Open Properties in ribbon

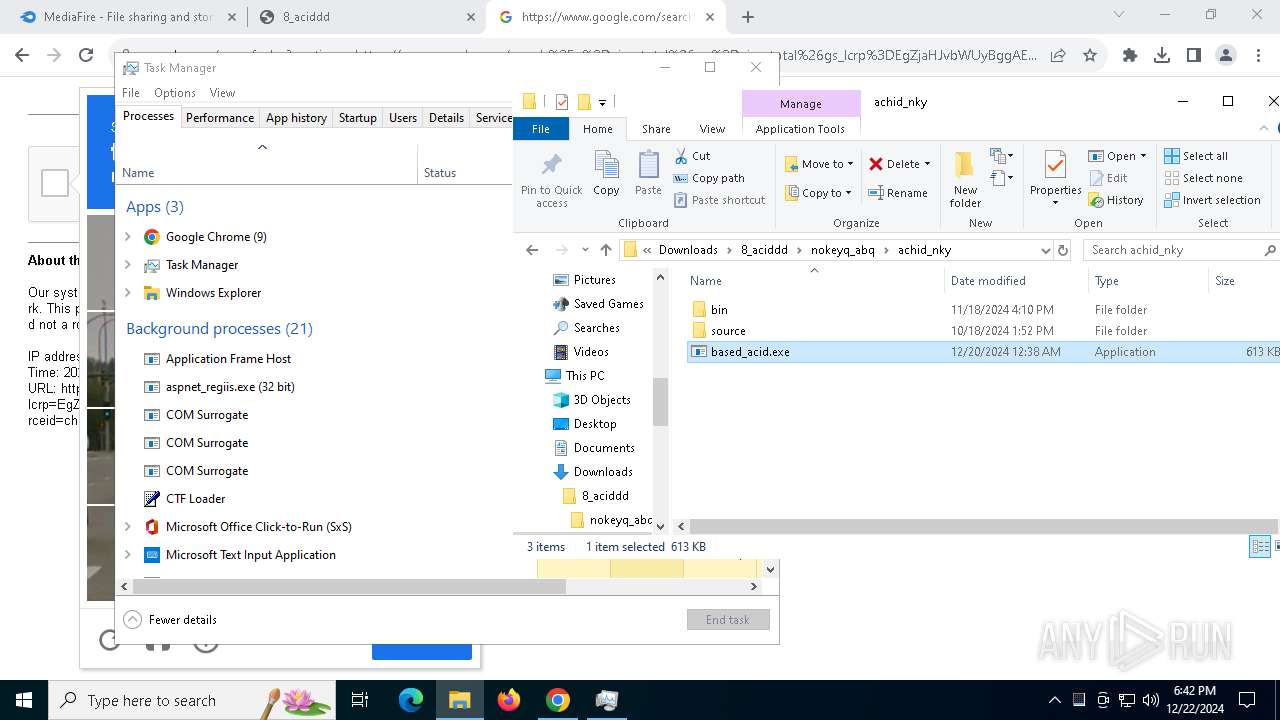[x=1055, y=179]
